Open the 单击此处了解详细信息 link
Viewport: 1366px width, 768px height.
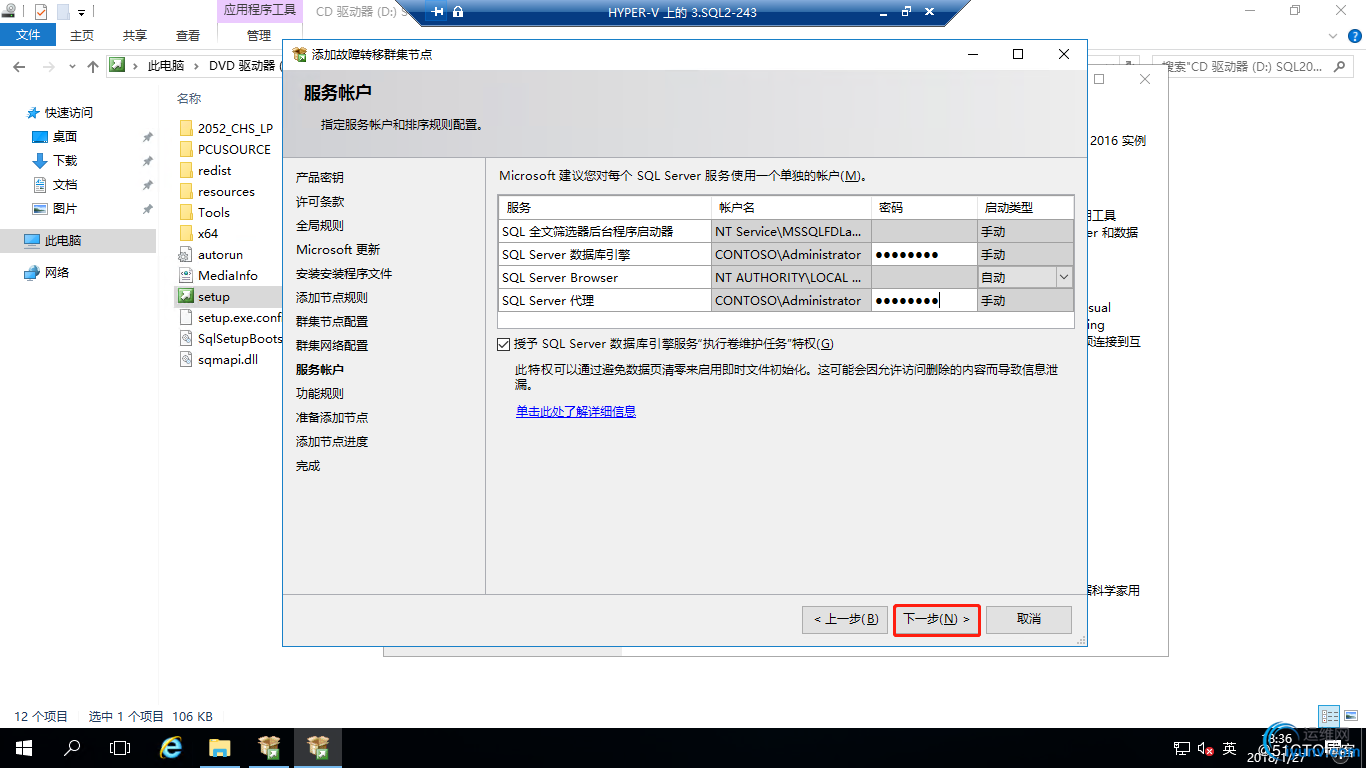tap(576, 411)
